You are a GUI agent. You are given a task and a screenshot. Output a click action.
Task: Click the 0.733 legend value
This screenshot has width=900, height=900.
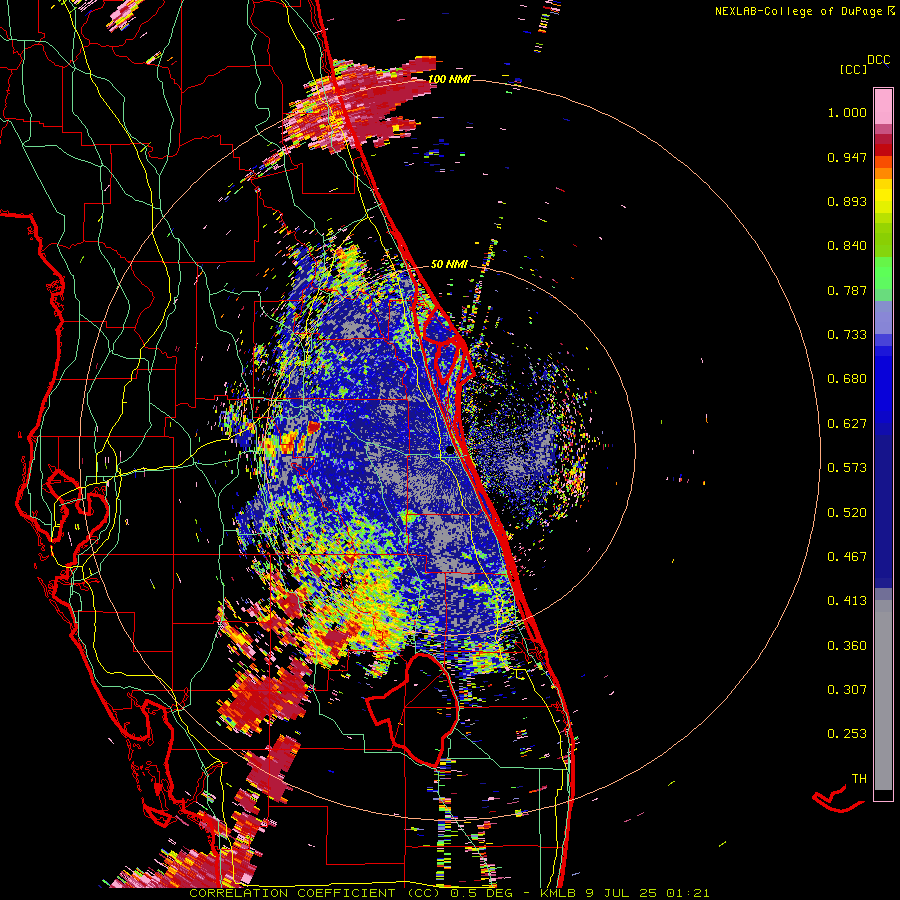point(847,335)
